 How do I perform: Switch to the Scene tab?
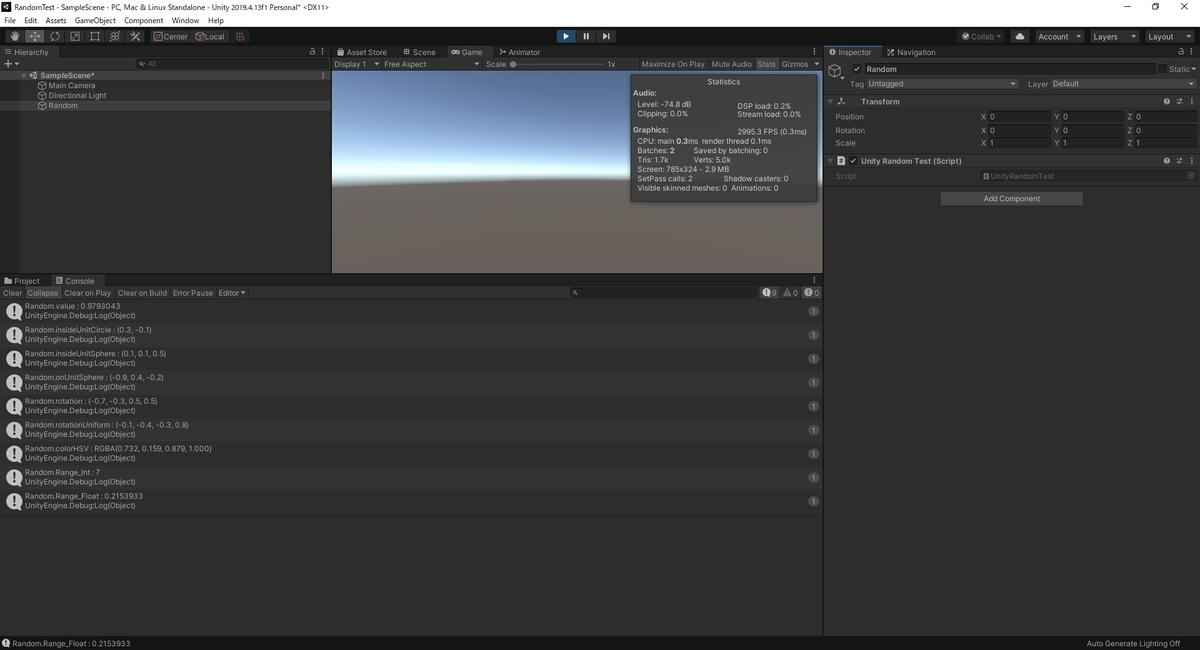[x=419, y=52]
